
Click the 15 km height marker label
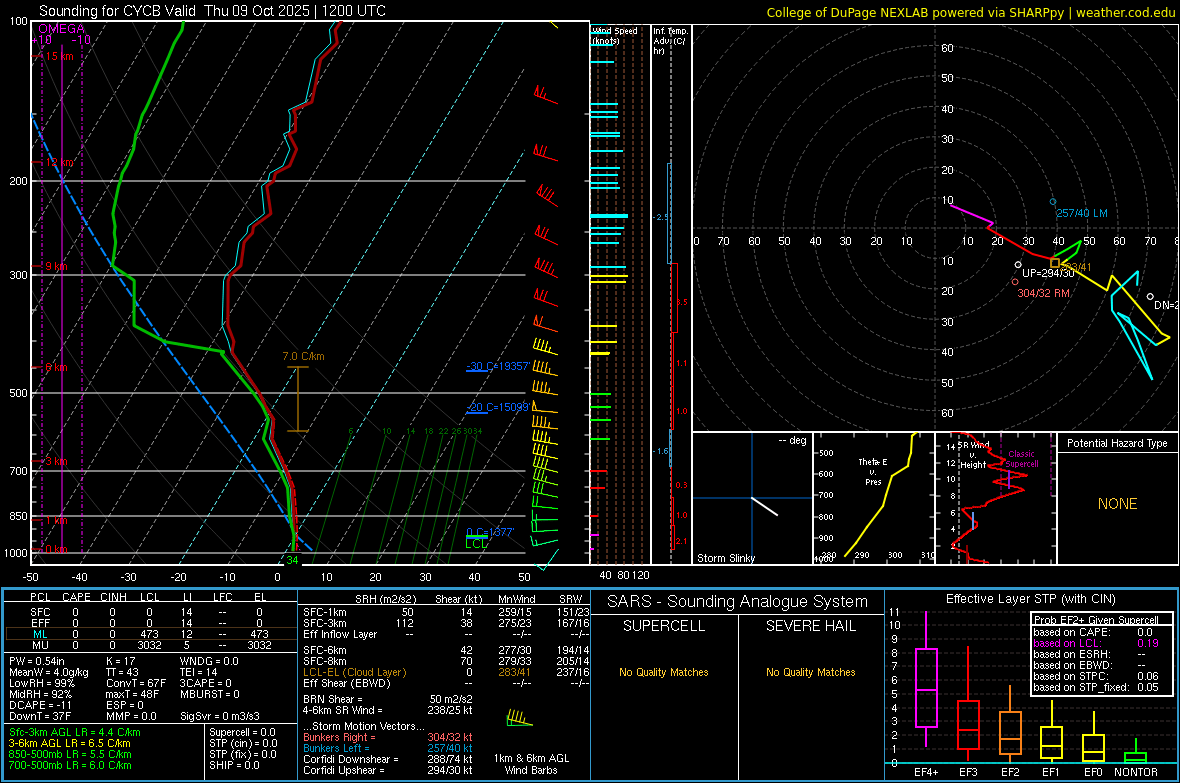coord(60,56)
